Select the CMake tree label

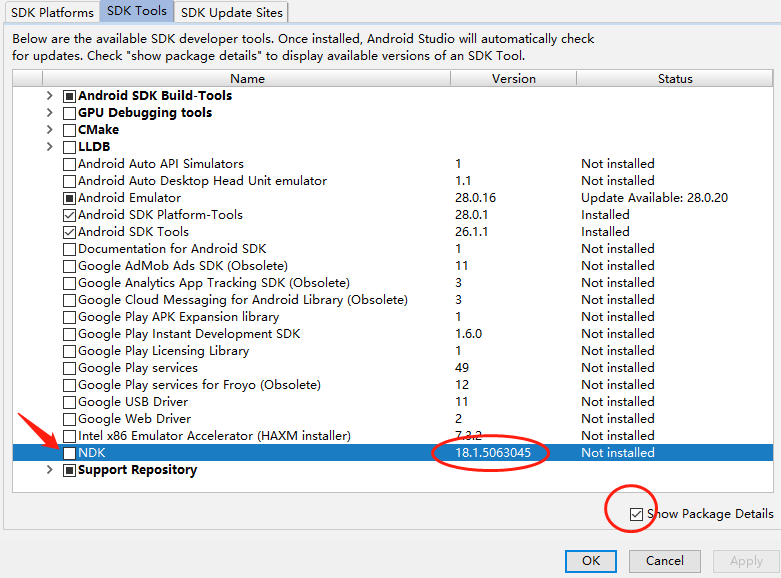(98, 130)
